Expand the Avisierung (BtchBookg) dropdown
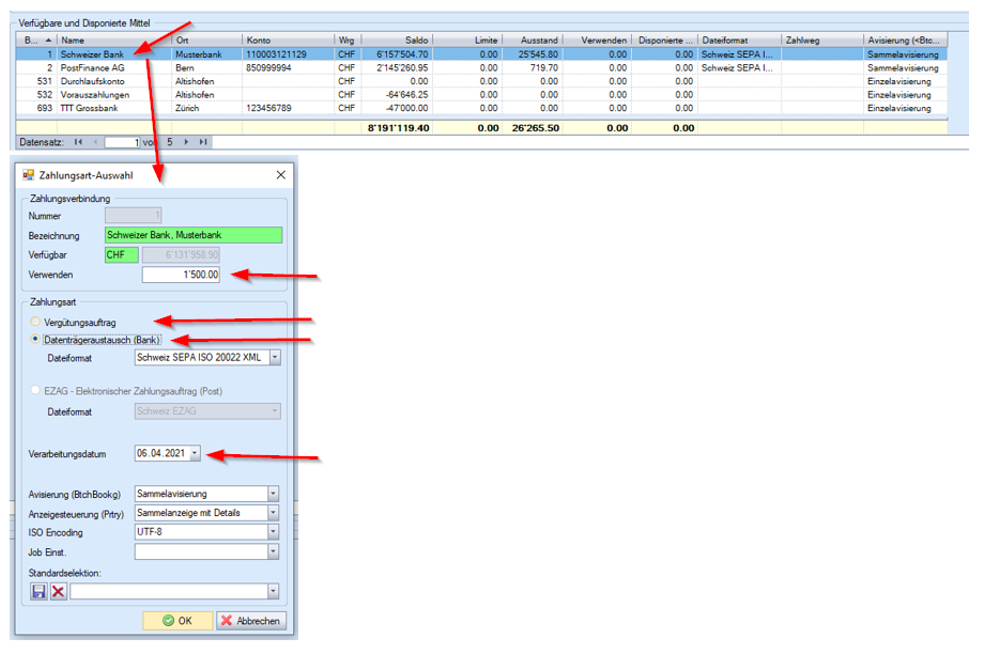981x649 pixels. [273, 493]
